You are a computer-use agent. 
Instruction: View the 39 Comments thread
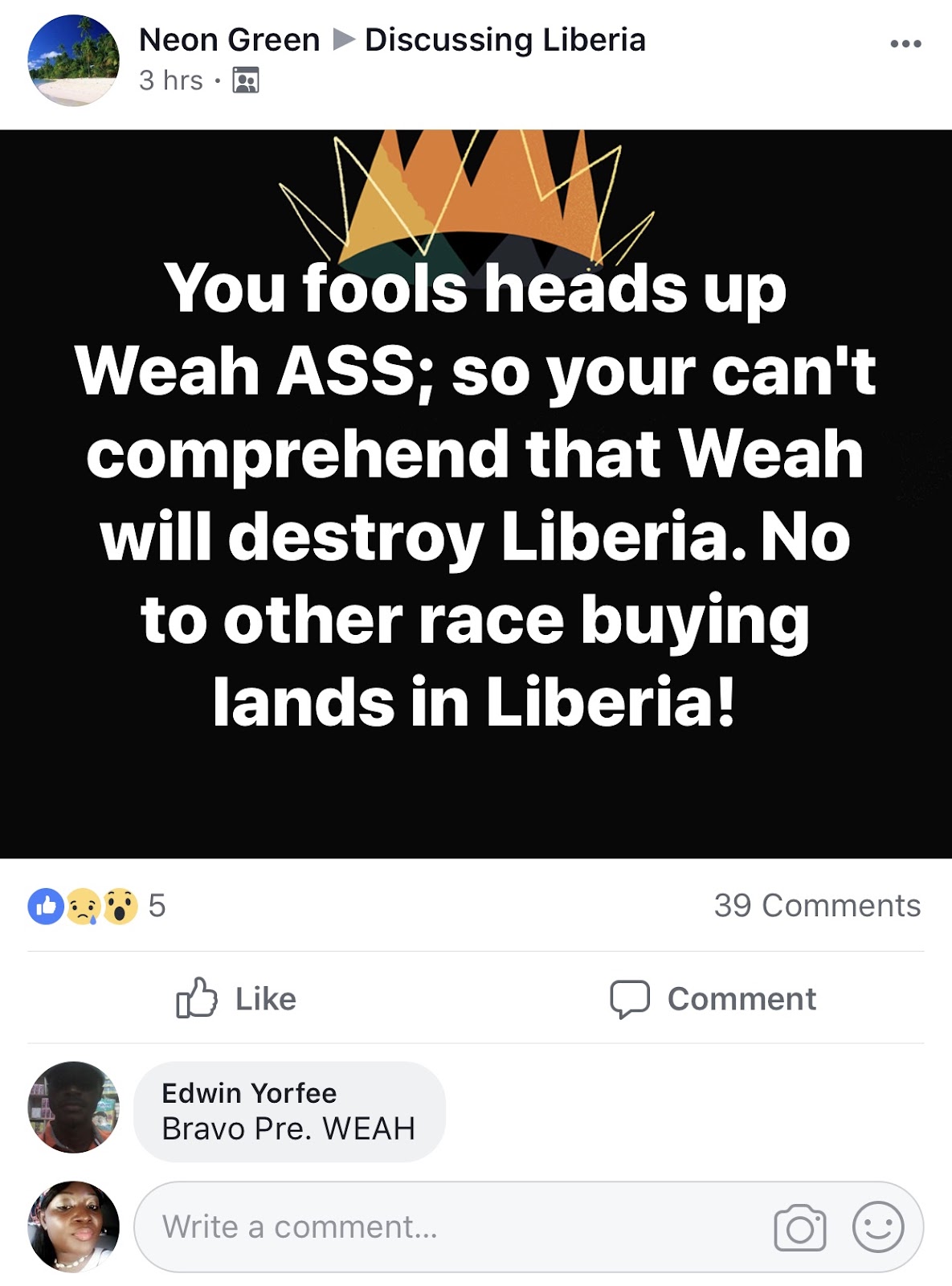[x=817, y=906]
